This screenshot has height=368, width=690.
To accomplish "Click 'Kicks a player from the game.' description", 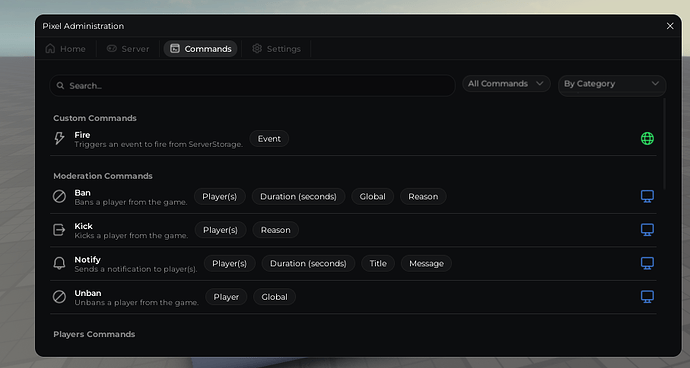I will [131, 236].
